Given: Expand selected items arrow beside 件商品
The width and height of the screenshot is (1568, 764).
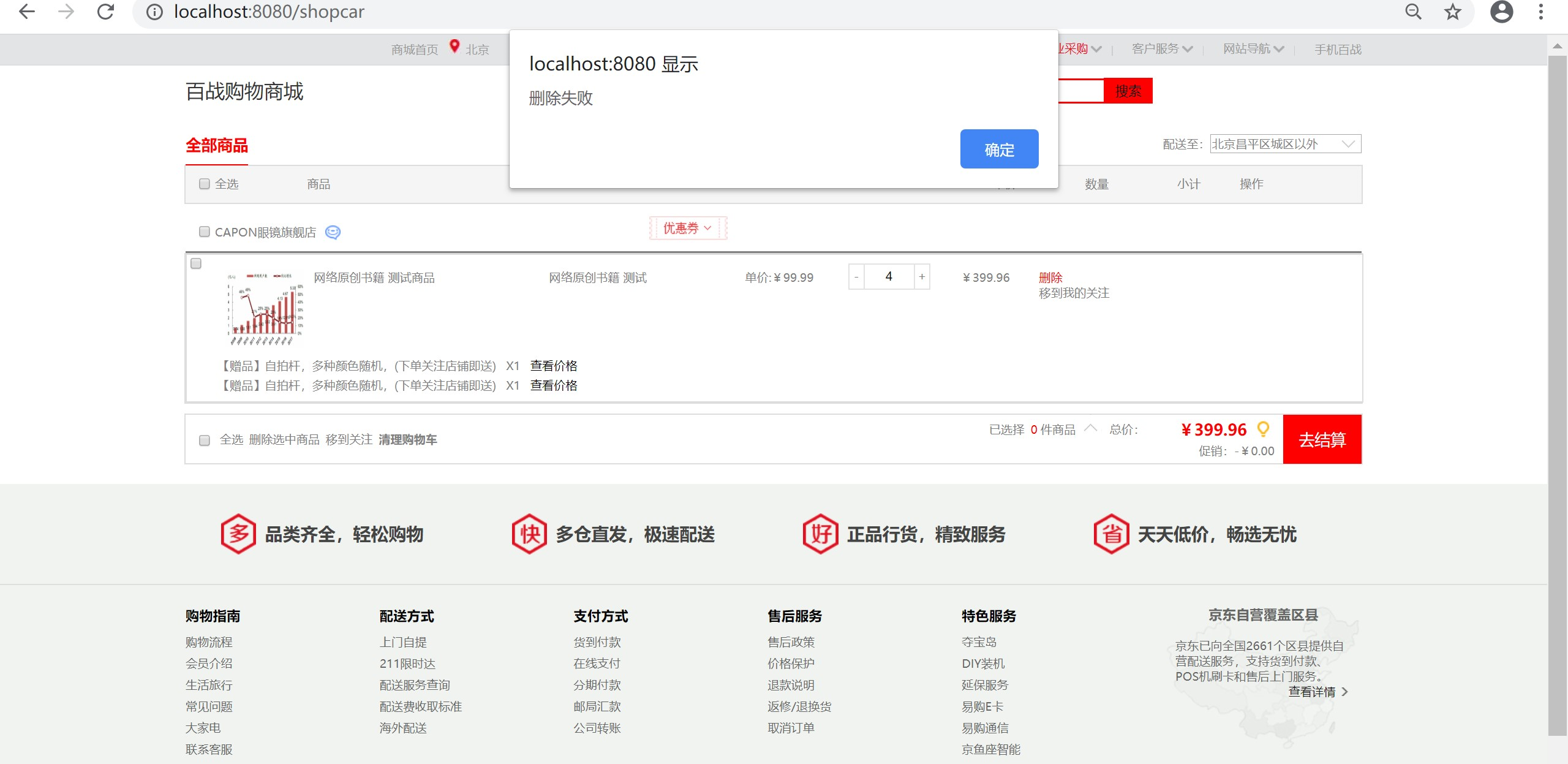Looking at the screenshot, I should point(1090,428).
